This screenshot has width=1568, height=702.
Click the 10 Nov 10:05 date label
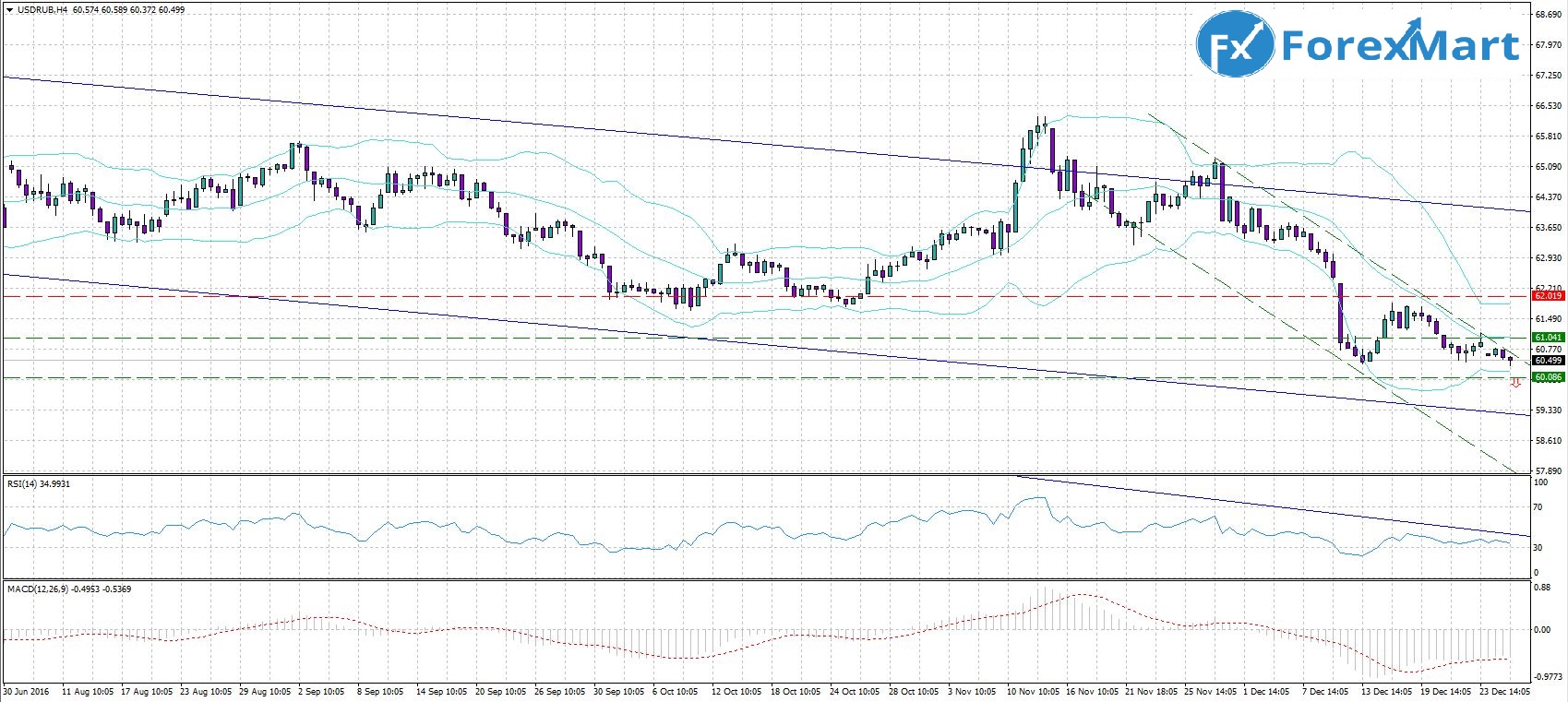click(x=1033, y=691)
